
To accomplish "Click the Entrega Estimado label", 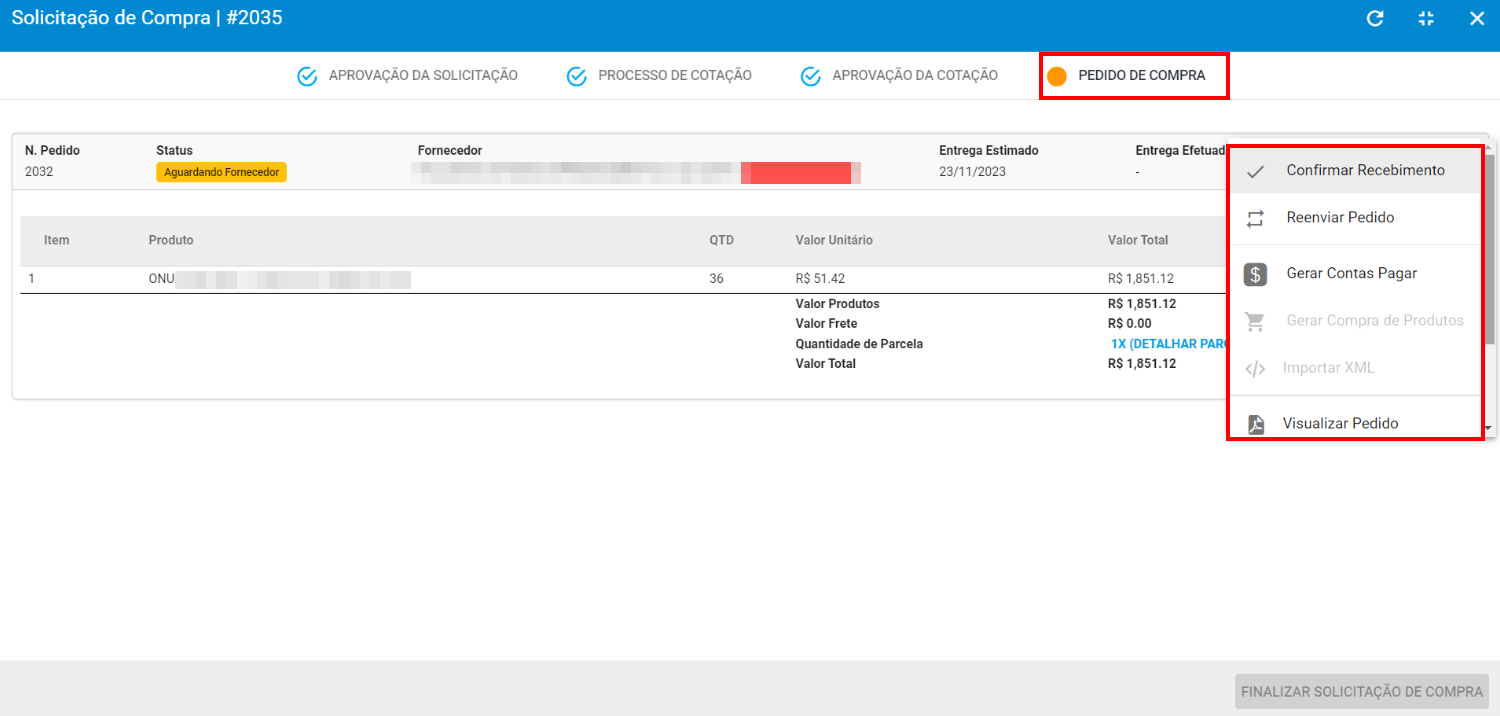I will 989,151.
